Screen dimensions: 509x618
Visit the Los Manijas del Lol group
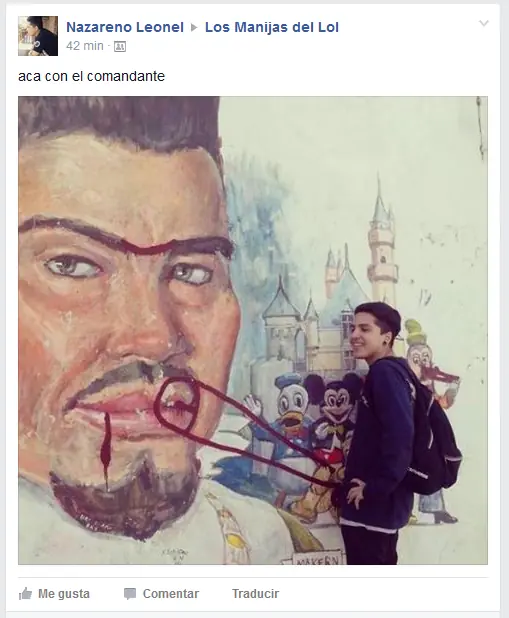272,27
